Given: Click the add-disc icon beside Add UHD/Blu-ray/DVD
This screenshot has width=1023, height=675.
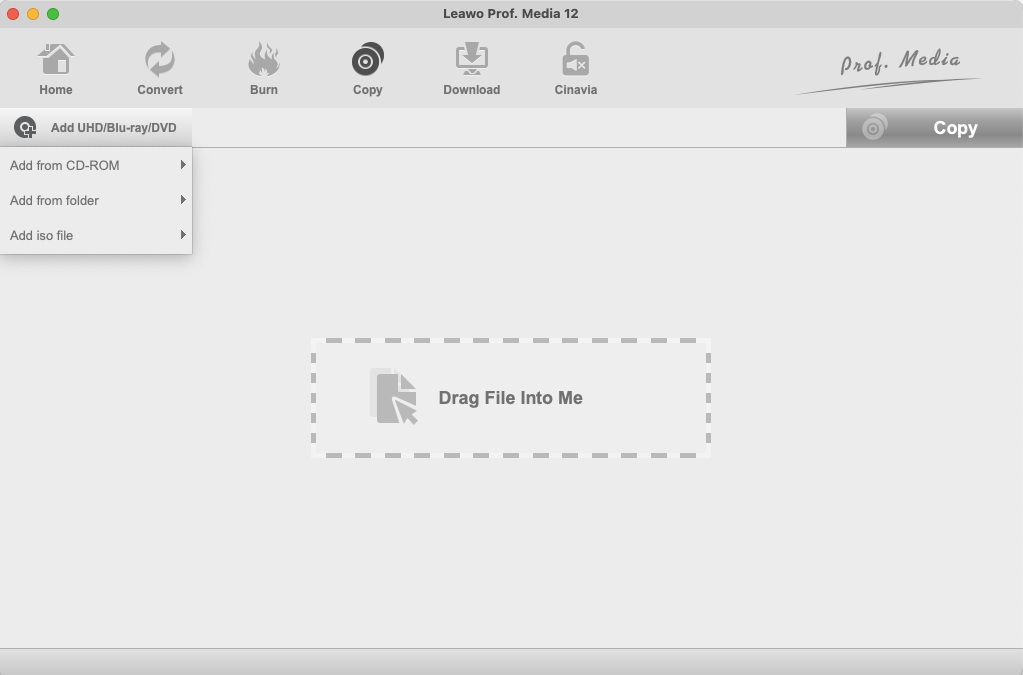Looking at the screenshot, I should pyautogui.click(x=25, y=127).
